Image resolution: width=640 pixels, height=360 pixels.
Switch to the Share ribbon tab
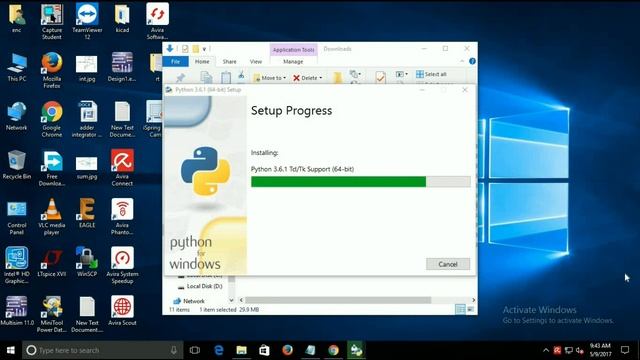(229, 61)
